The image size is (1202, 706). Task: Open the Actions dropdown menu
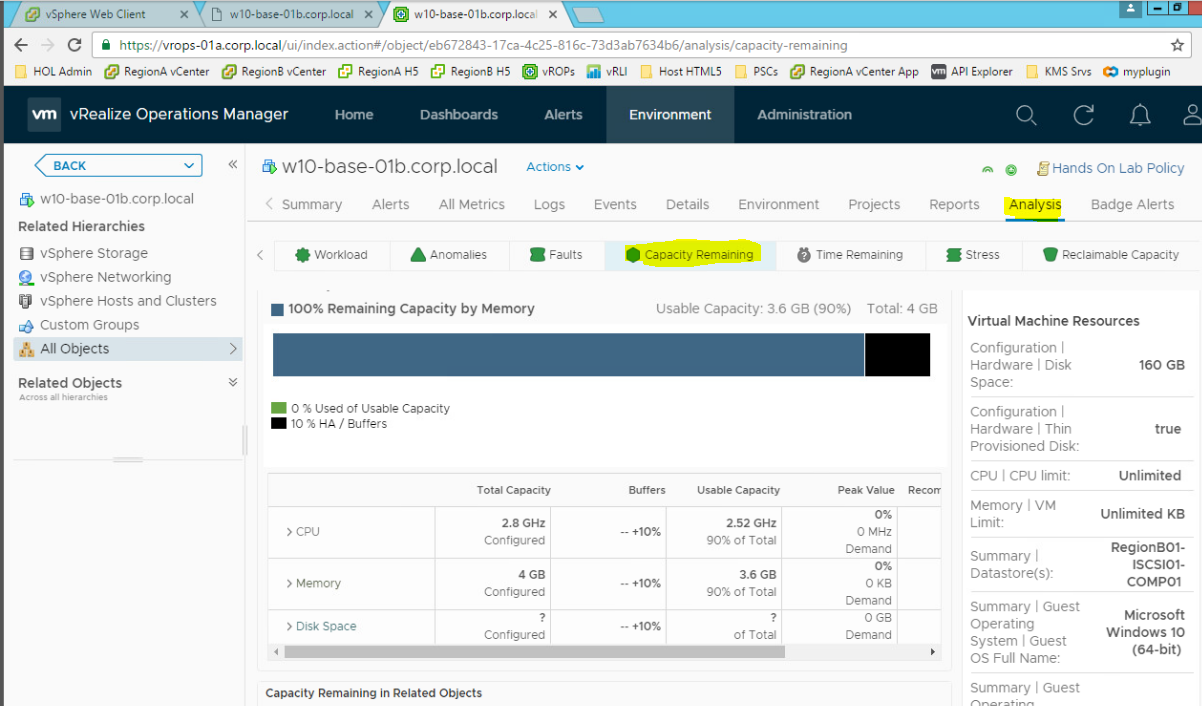pyautogui.click(x=555, y=167)
